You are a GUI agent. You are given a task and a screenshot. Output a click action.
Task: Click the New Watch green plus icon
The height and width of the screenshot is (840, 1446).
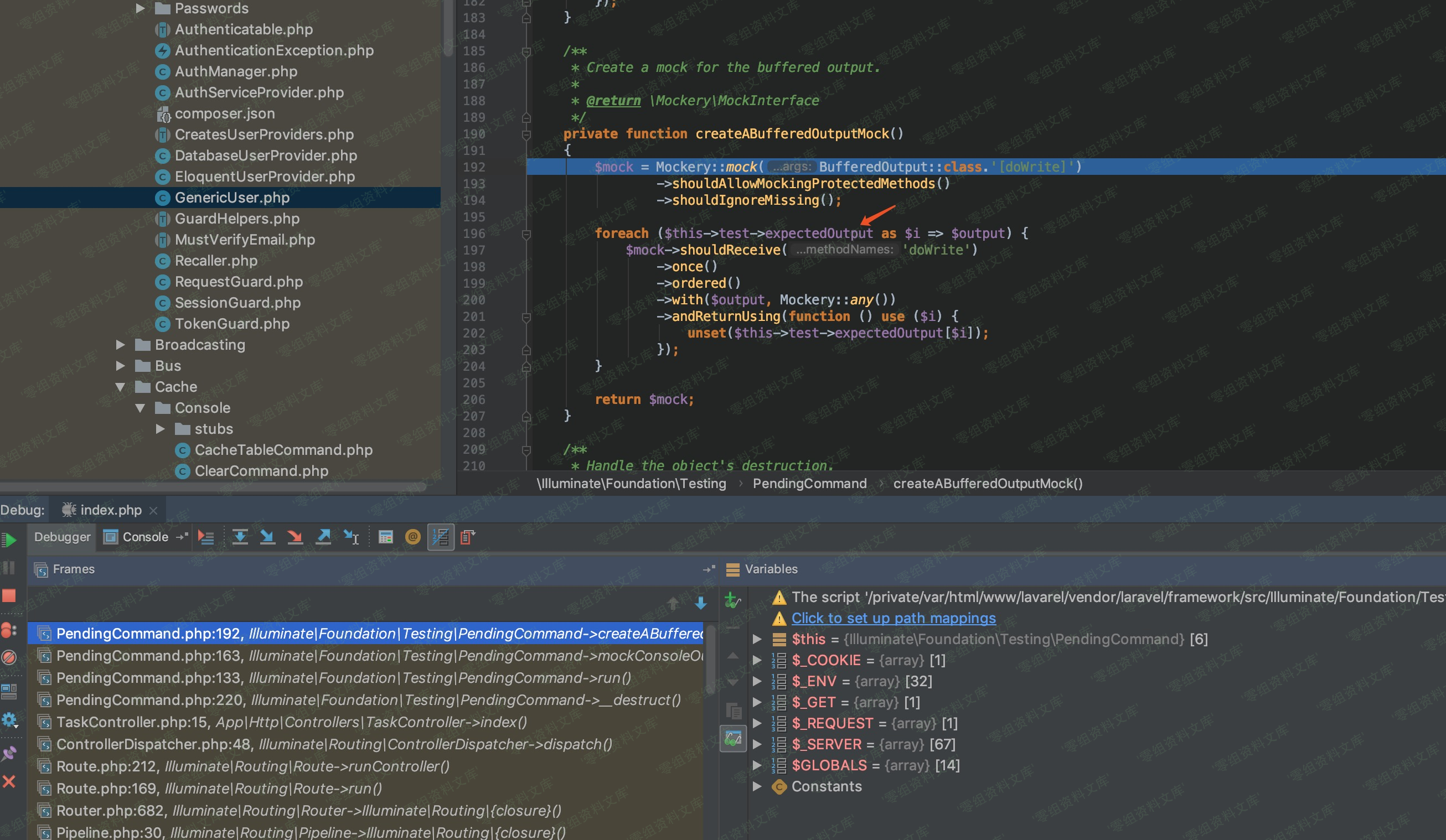tap(732, 601)
